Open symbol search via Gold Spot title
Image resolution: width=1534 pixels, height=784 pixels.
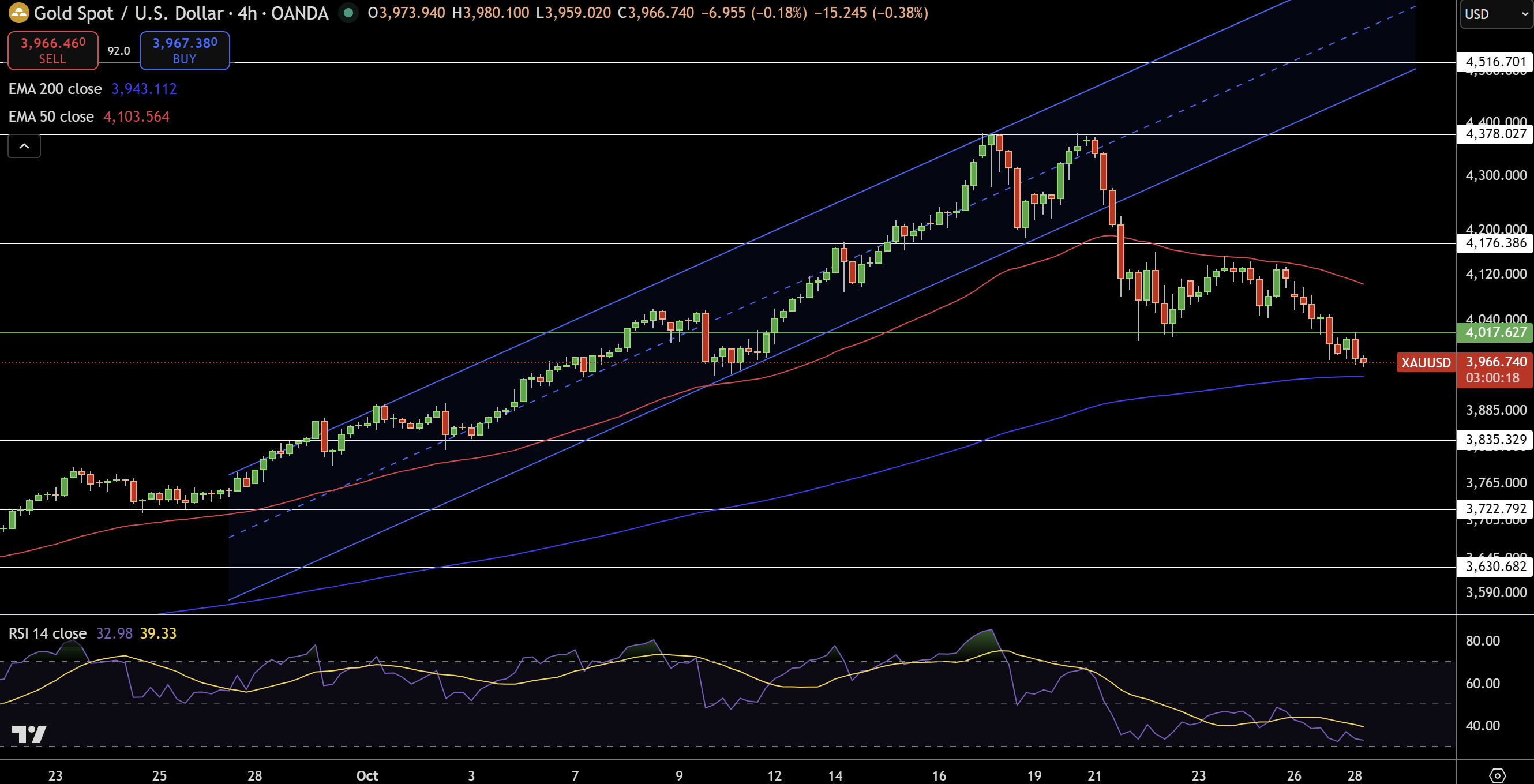[x=73, y=13]
